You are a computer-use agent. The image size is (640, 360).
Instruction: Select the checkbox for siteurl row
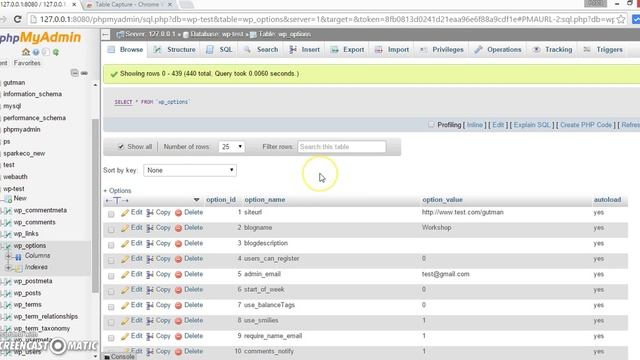(111, 214)
